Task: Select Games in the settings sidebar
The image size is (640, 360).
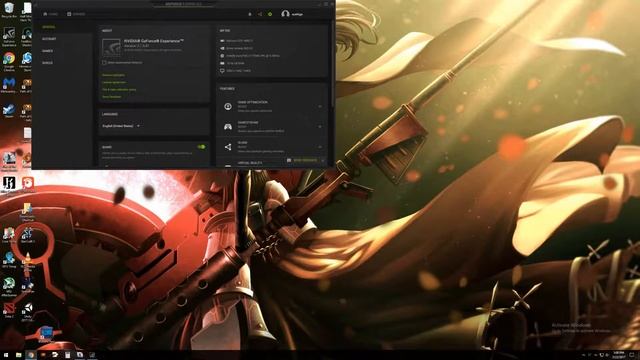Action: click(x=47, y=51)
